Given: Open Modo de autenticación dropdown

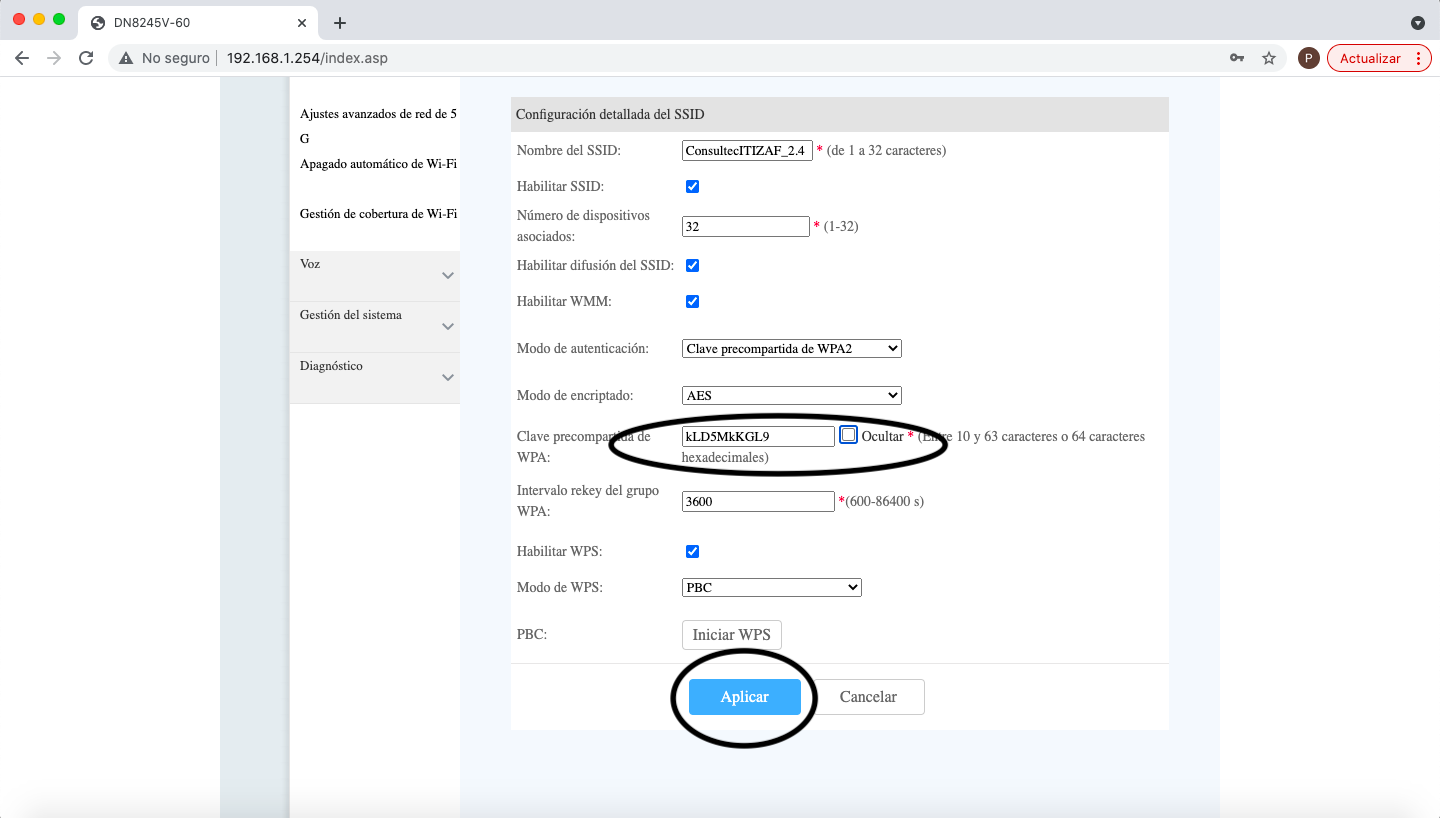Looking at the screenshot, I should [x=791, y=349].
